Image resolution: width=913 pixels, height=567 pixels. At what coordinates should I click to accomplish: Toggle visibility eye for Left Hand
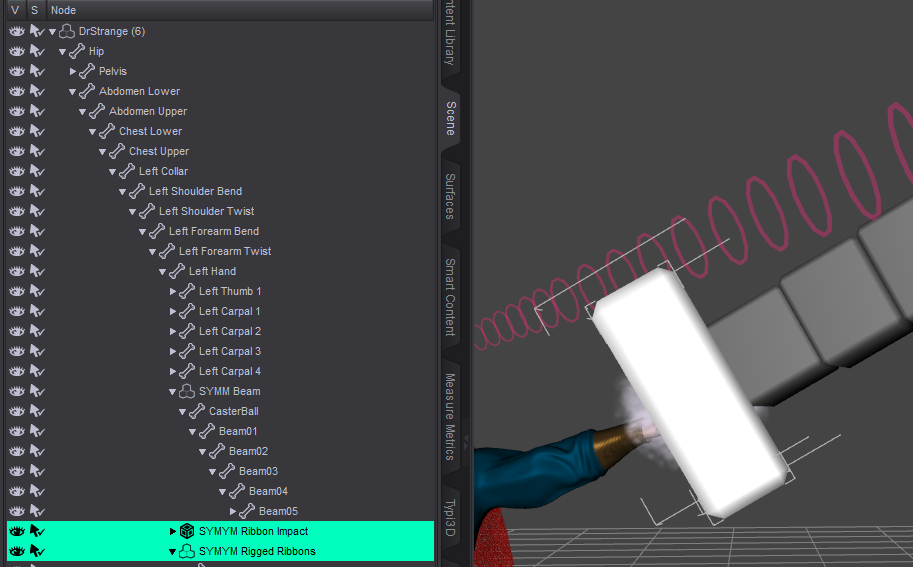point(17,271)
